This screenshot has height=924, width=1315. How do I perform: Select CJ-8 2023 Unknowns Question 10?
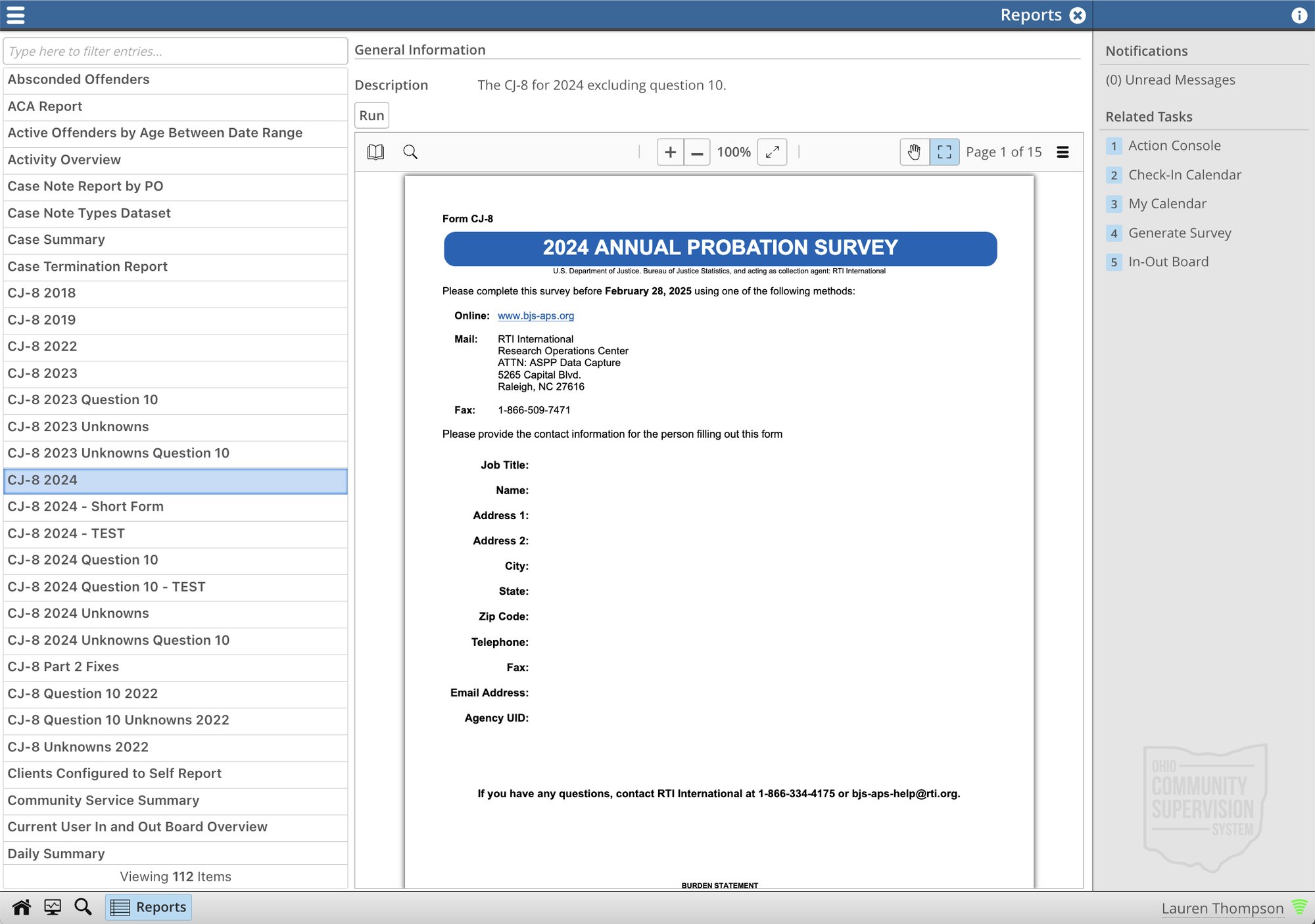(x=176, y=453)
